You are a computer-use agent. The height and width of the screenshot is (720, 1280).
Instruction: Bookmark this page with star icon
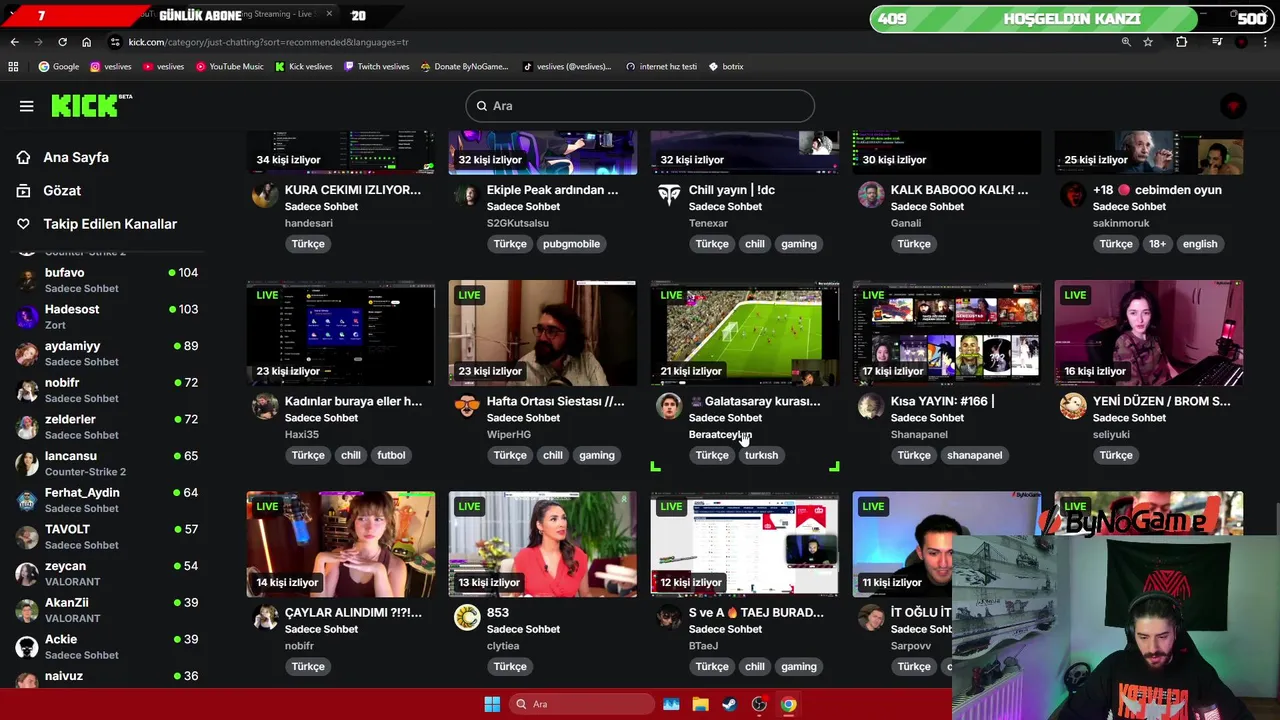[1148, 42]
